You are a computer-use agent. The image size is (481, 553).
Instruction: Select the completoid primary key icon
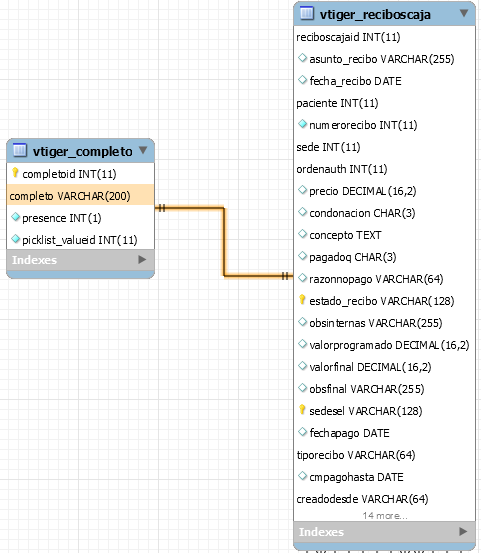coord(15,173)
